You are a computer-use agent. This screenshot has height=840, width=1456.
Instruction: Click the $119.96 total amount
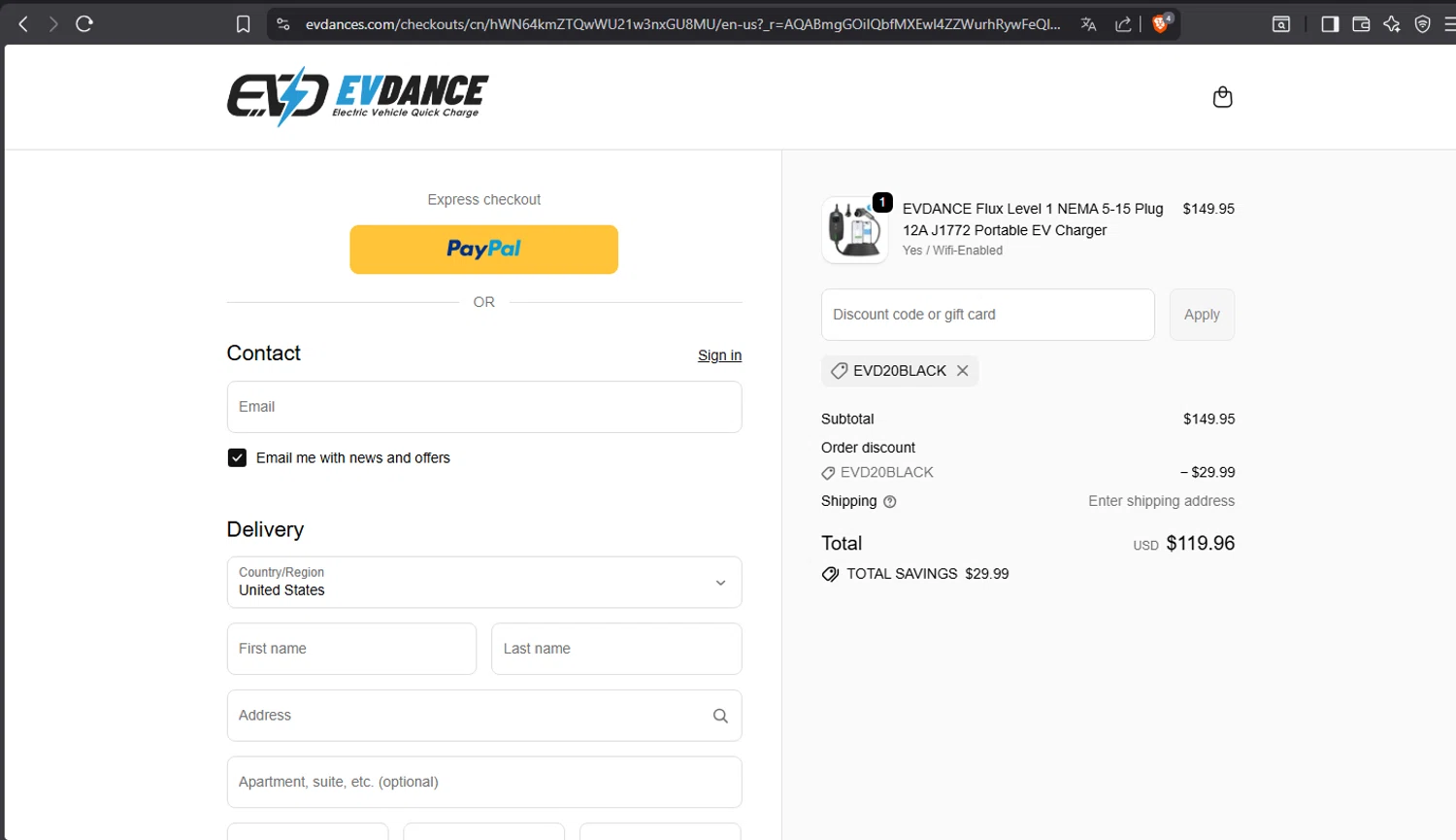tap(1200, 544)
